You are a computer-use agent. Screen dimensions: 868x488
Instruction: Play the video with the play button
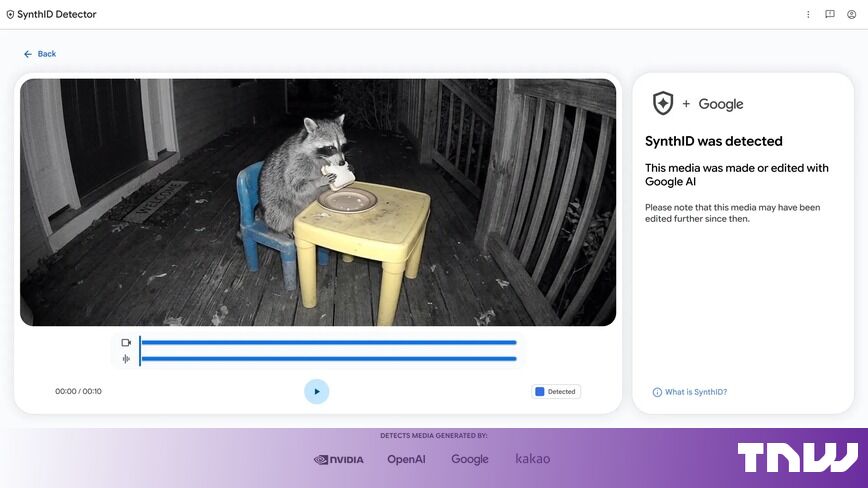317,392
